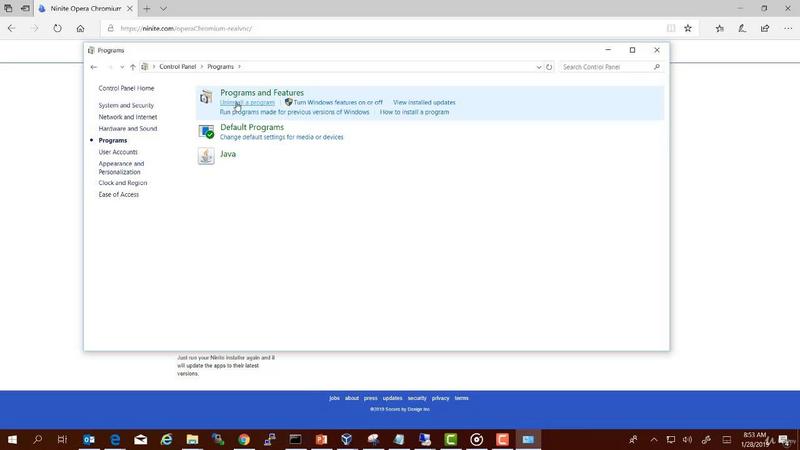800x450 pixels.
Task: Click 'about' footer link on Ninite page
Action: tap(352, 398)
